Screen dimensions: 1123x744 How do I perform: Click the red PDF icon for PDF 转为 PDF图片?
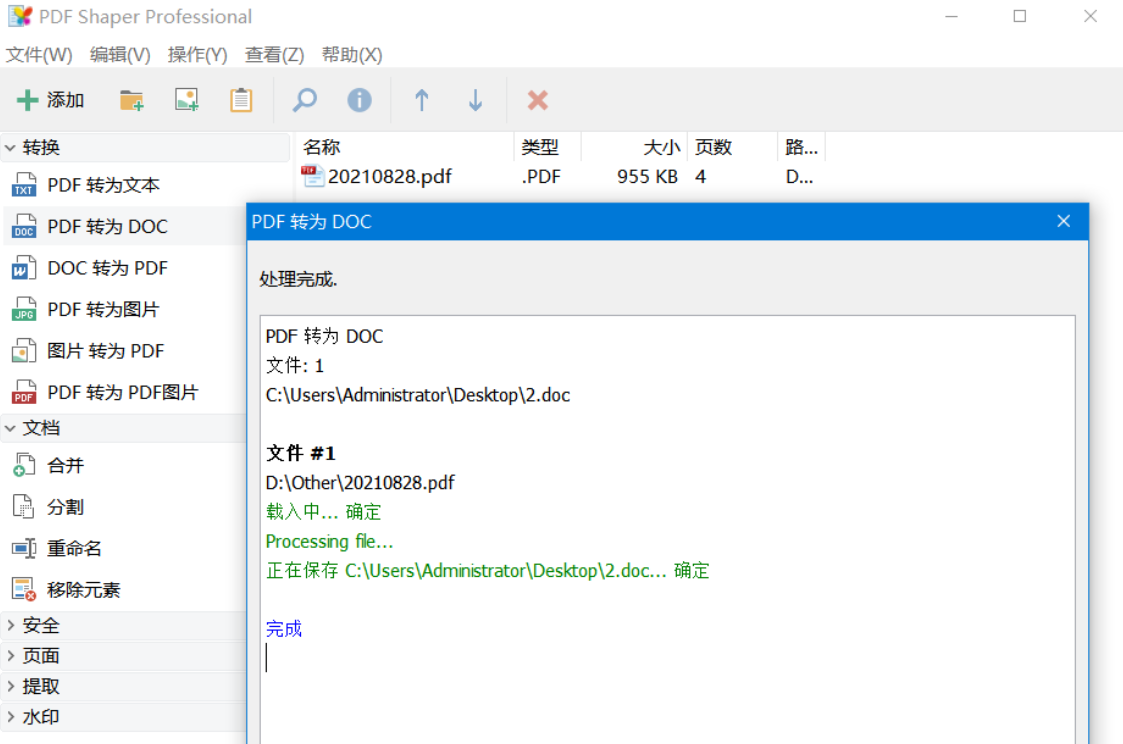point(24,392)
